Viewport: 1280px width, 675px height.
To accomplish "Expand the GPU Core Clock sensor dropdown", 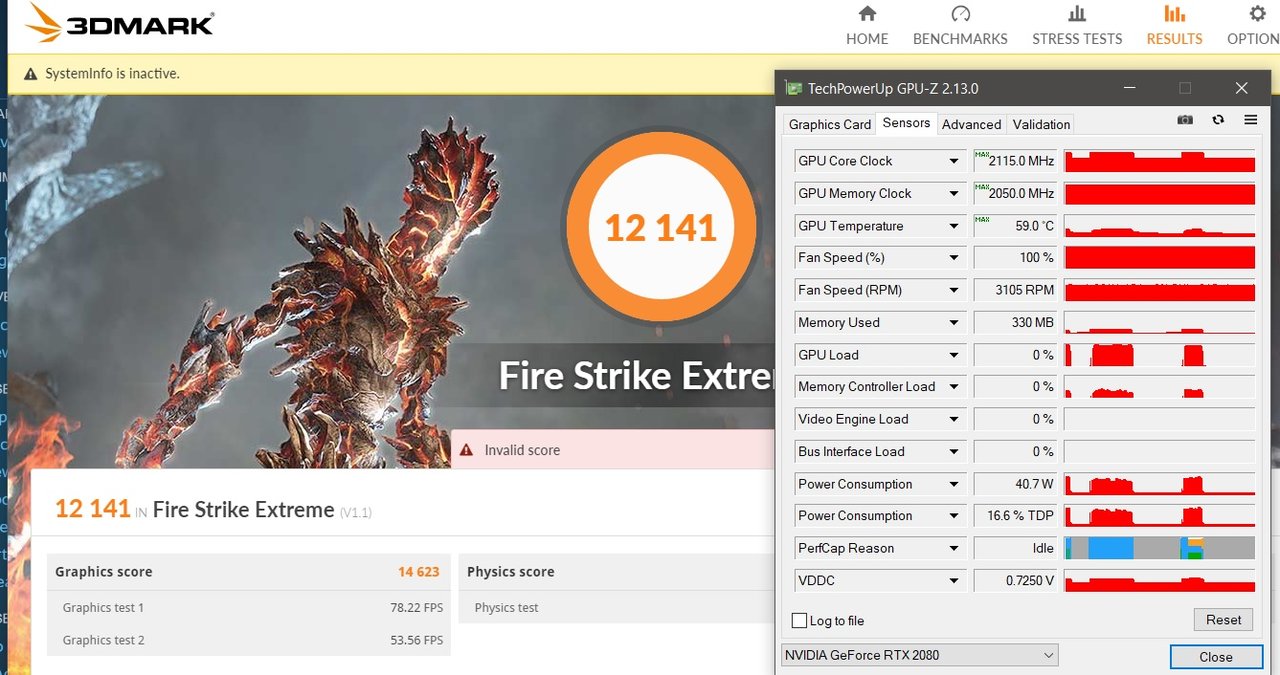I will coord(954,161).
